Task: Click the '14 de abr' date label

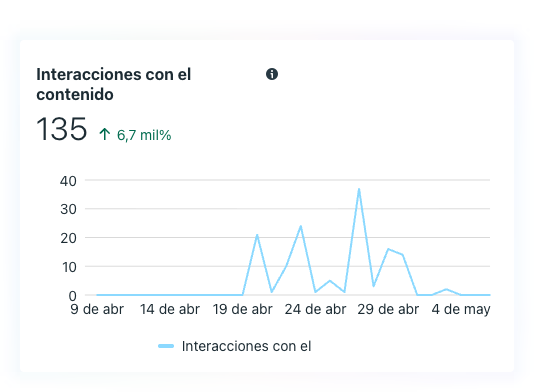Action: (170, 309)
